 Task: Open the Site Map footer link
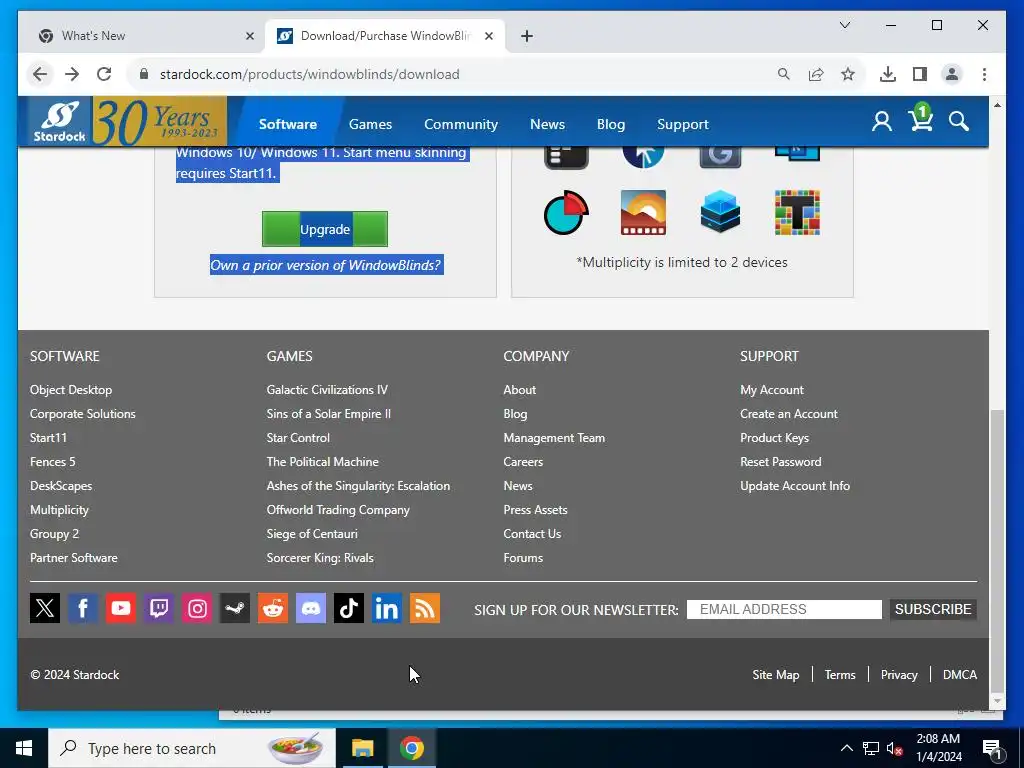tap(775, 675)
